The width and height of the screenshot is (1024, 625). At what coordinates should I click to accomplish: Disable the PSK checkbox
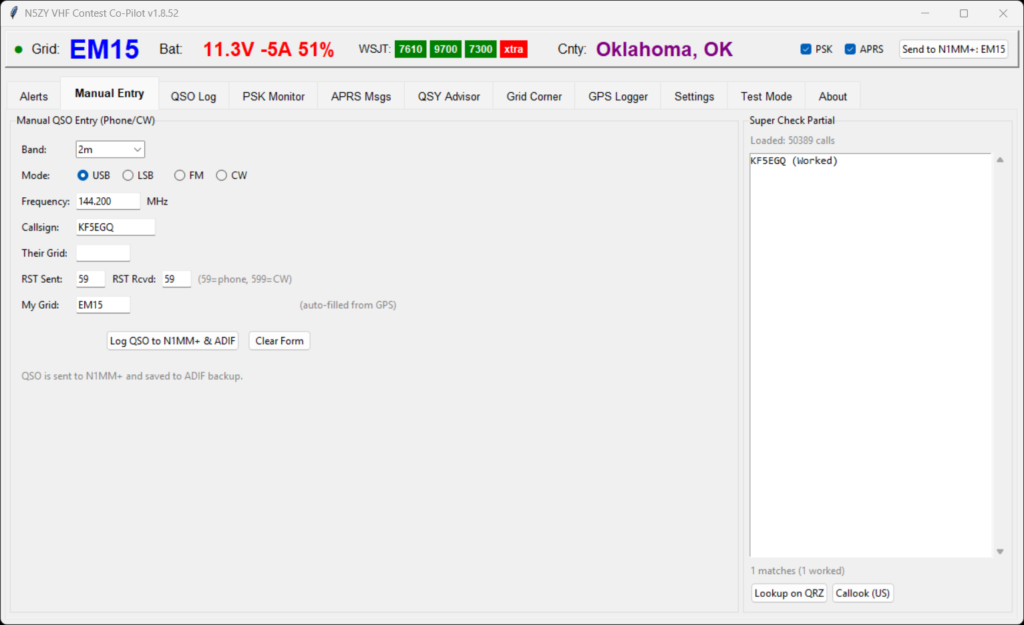pos(806,49)
